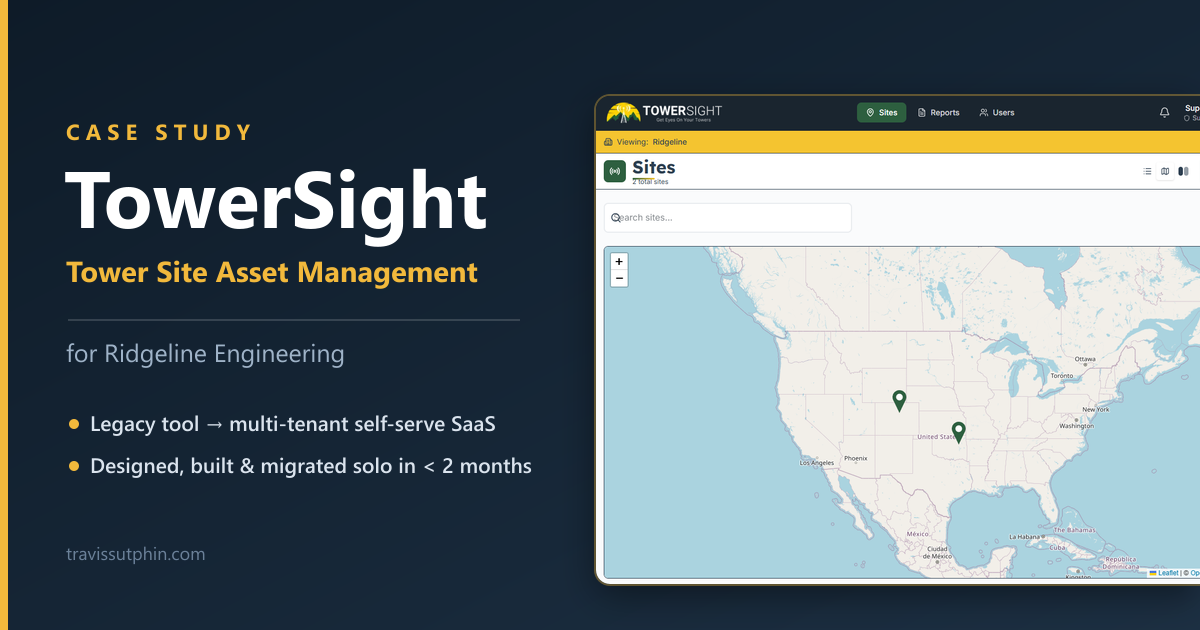Click the Toronto label on the map

tap(1062, 376)
